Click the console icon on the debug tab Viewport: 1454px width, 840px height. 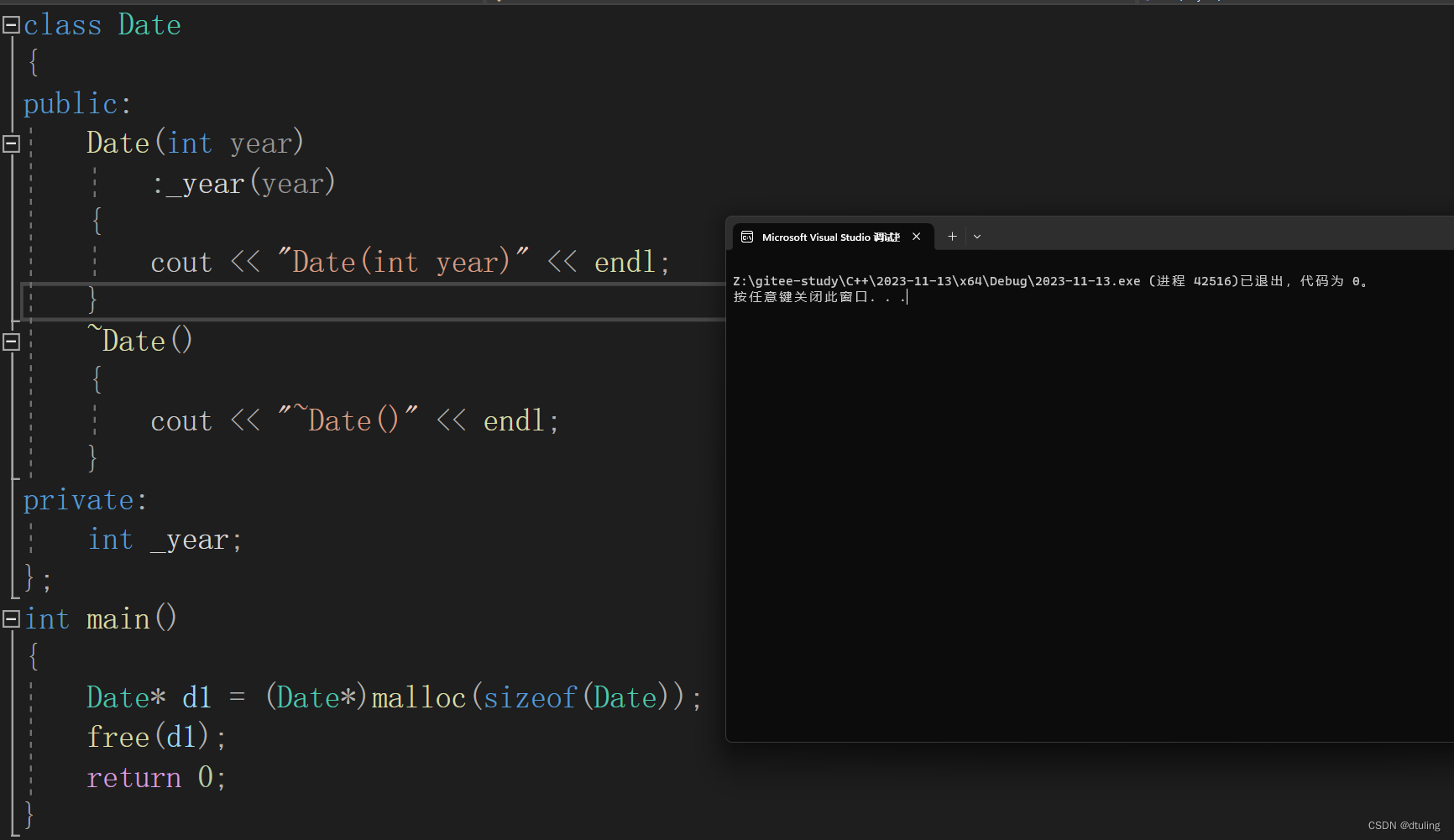(747, 237)
